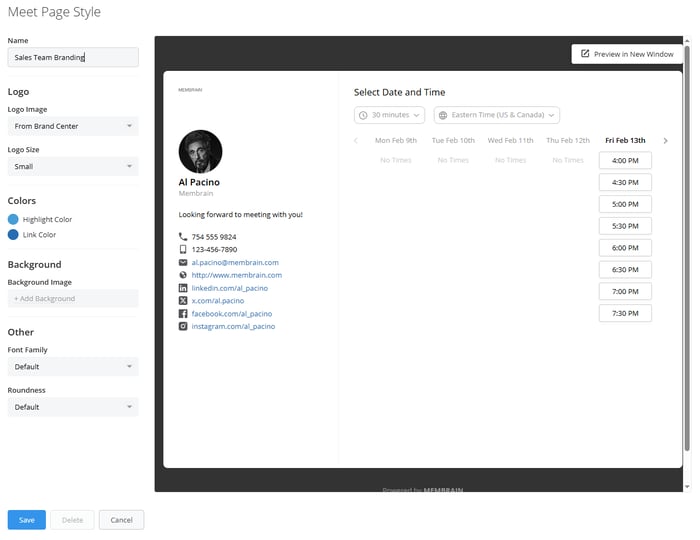Pick the Highlight Color swatch
Screen dimensions: 700x540
(x=13, y=219)
